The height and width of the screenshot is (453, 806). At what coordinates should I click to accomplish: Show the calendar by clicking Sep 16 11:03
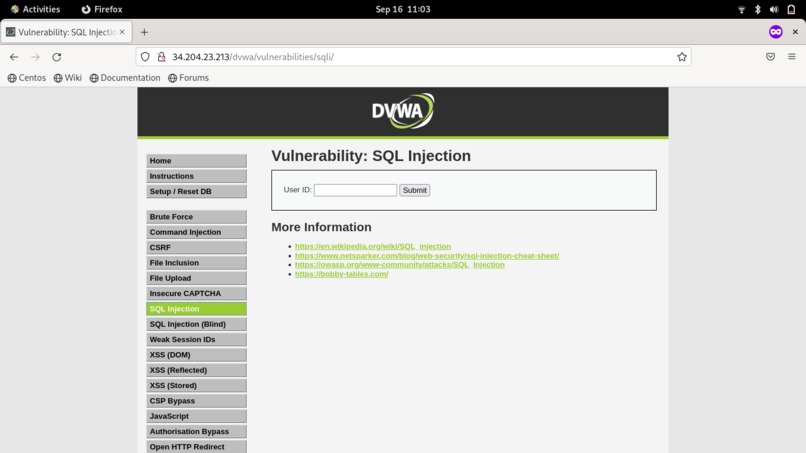403,9
